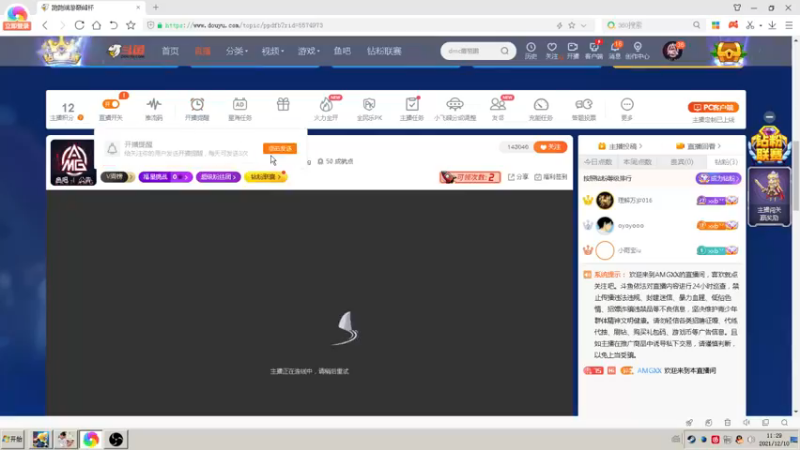Viewport: 800px width, 450px height.
Task: Click the follower count 142046
Action: [x=518, y=147]
